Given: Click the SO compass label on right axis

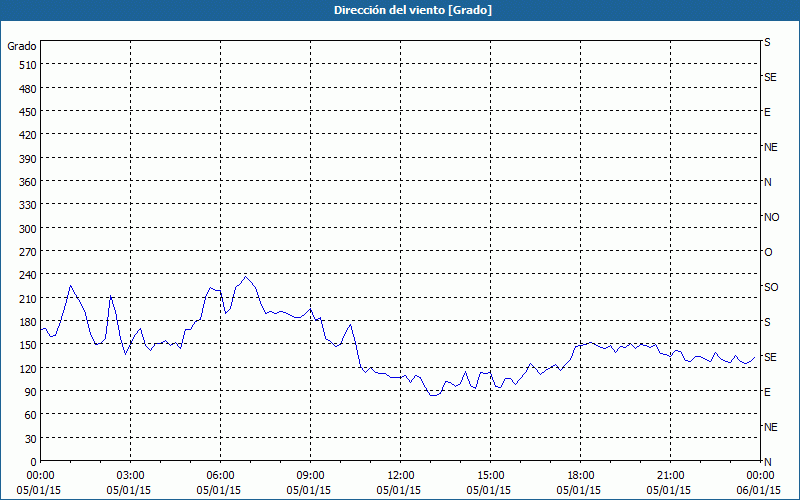Looking at the screenshot, I should [771, 287].
